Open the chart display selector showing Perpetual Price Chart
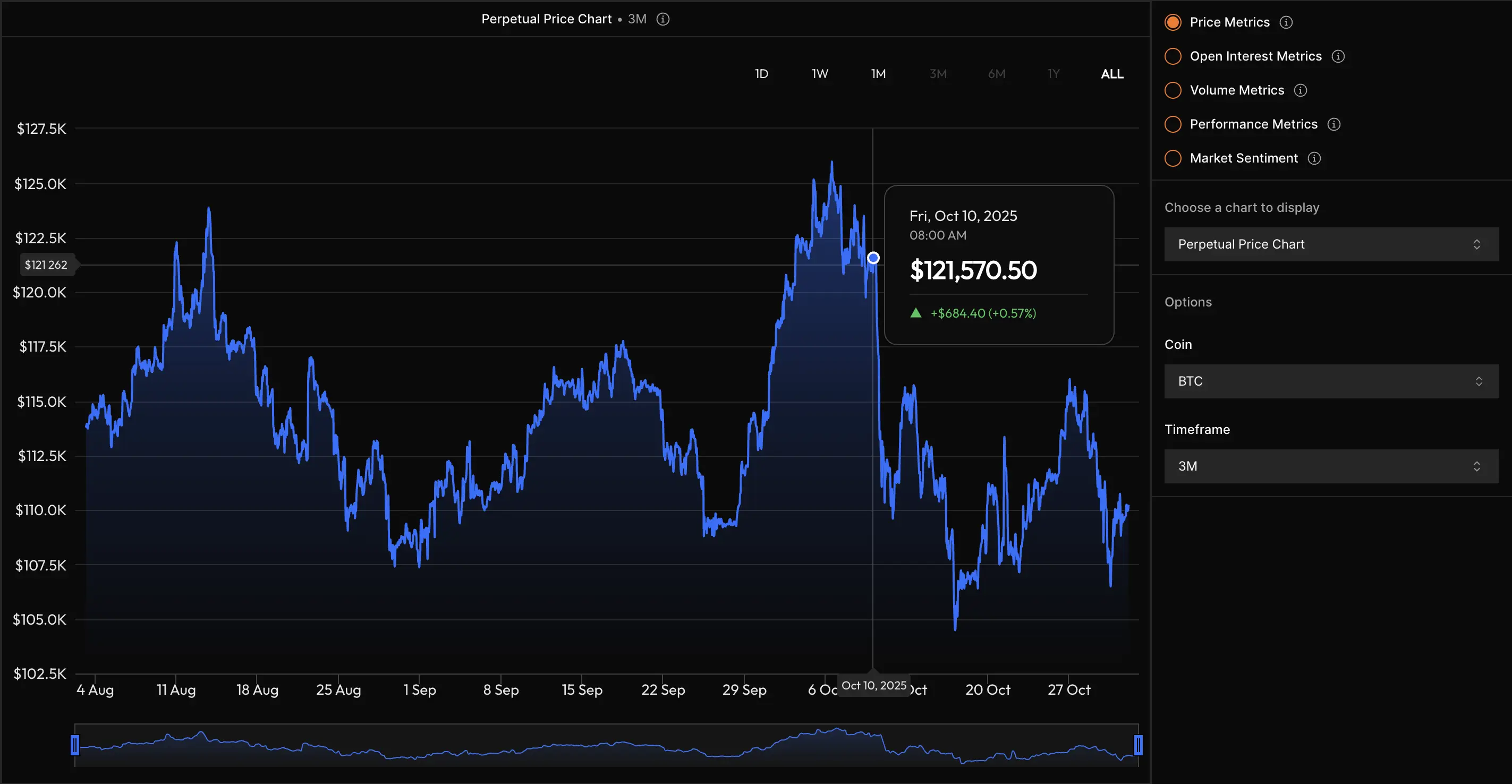 [x=1330, y=244]
